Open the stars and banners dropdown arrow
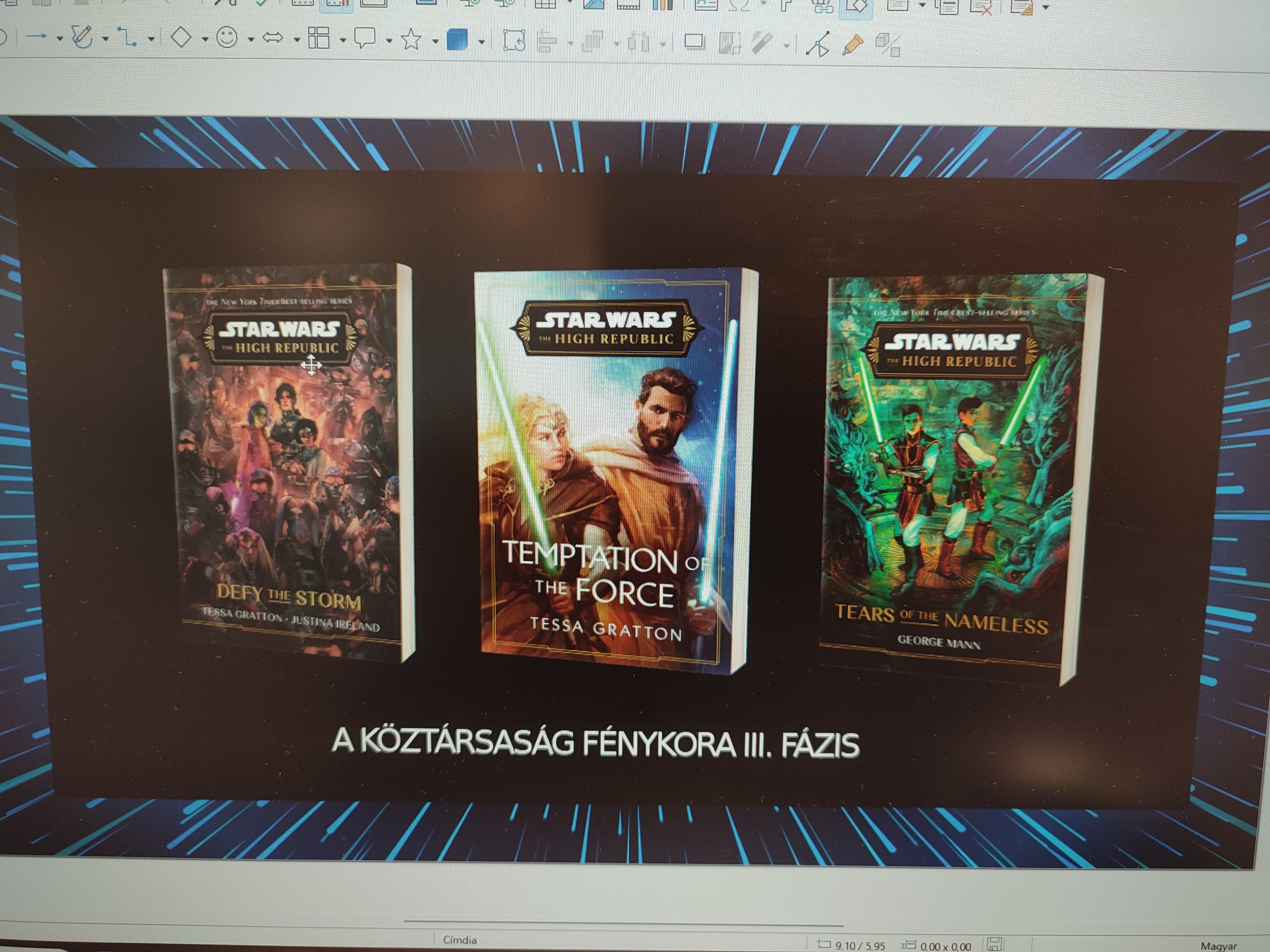Image resolution: width=1270 pixels, height=952 pixels. click(x=435, y=41)
